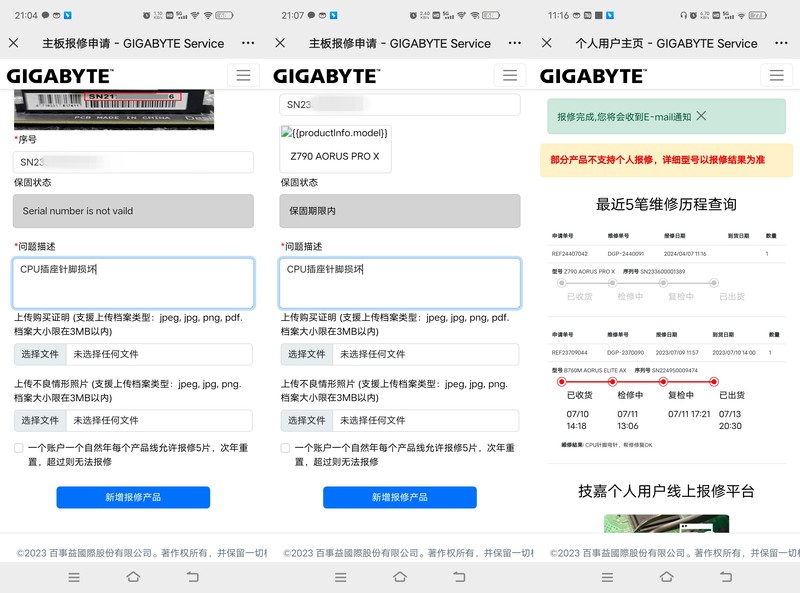This screenshot has height=593, width=800.
Task: Edit the 问题描述 text area
Action: [133, 281]
